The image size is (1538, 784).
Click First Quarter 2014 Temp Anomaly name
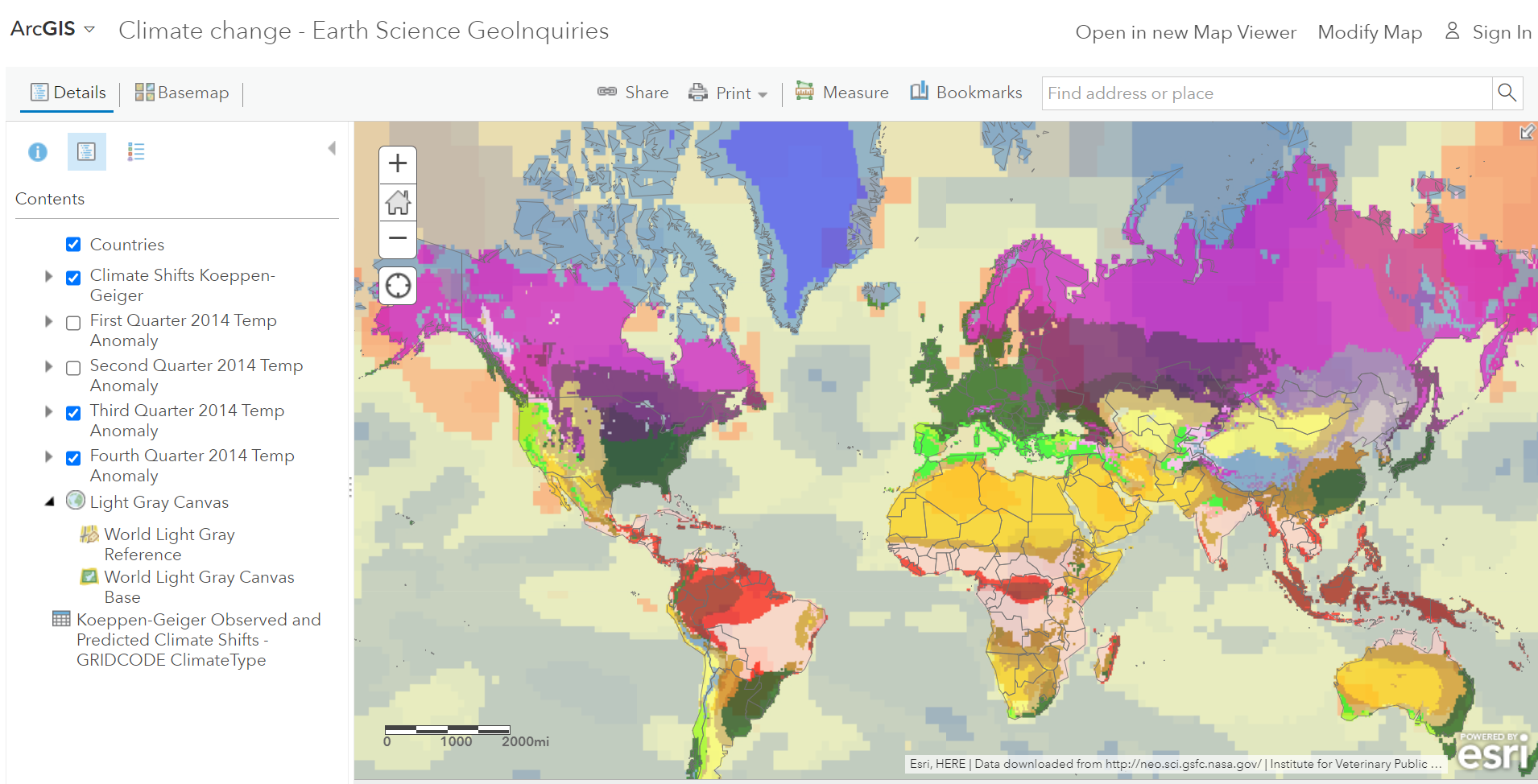(184, 330)
